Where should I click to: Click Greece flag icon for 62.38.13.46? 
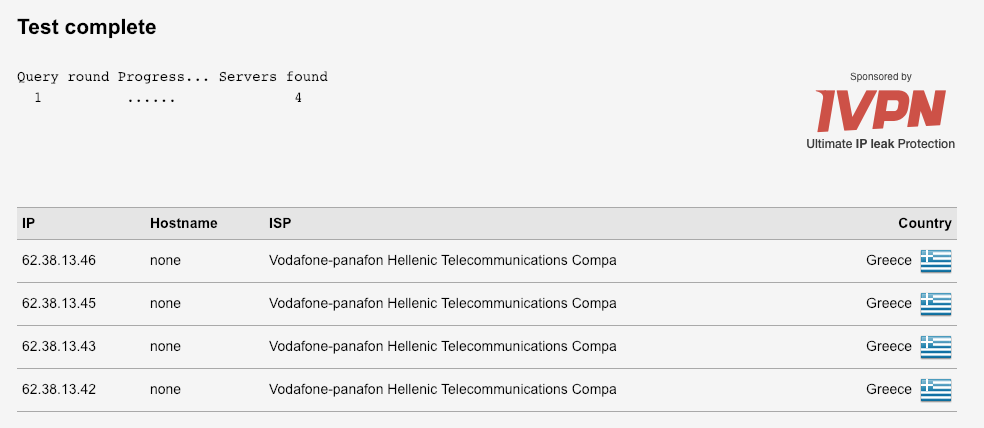[x=936, y=261]
